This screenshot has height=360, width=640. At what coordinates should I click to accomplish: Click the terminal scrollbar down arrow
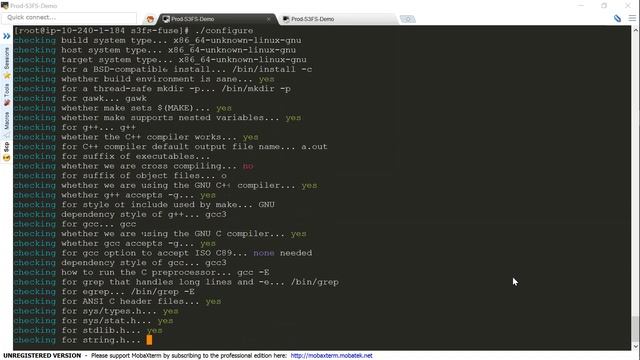point(635,347)
